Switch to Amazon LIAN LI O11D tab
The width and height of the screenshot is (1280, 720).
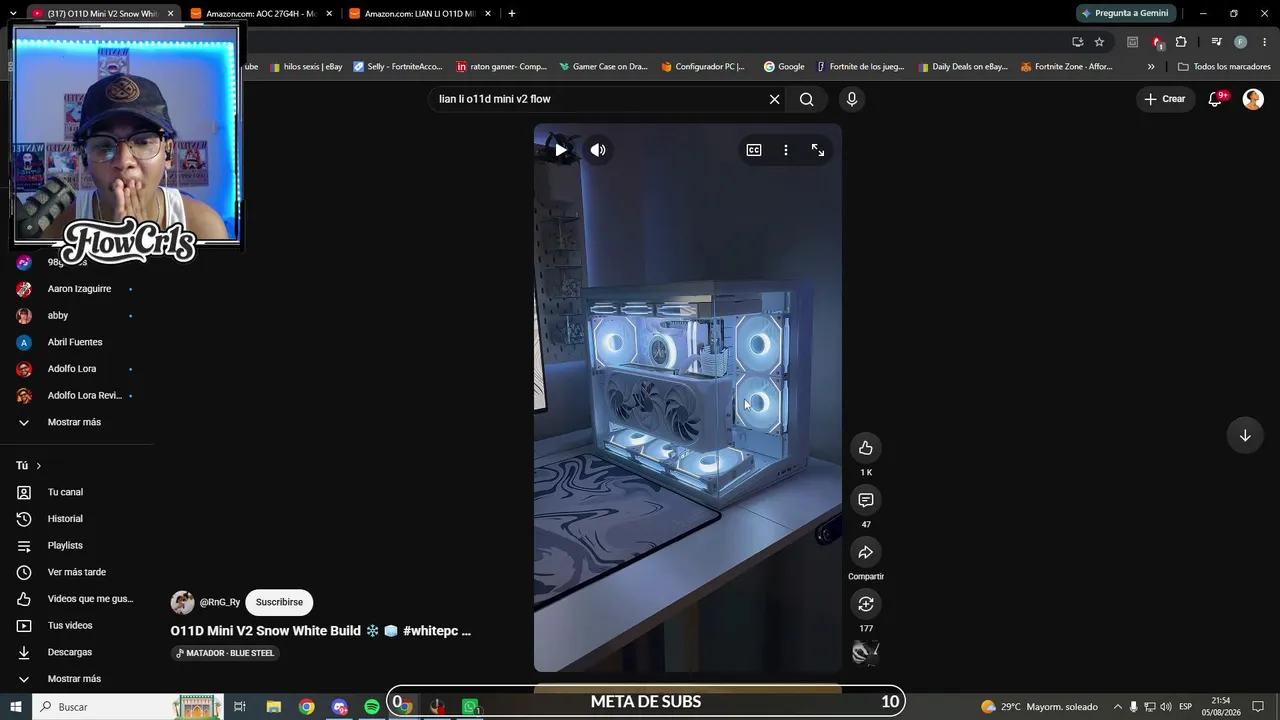[420, 14]
